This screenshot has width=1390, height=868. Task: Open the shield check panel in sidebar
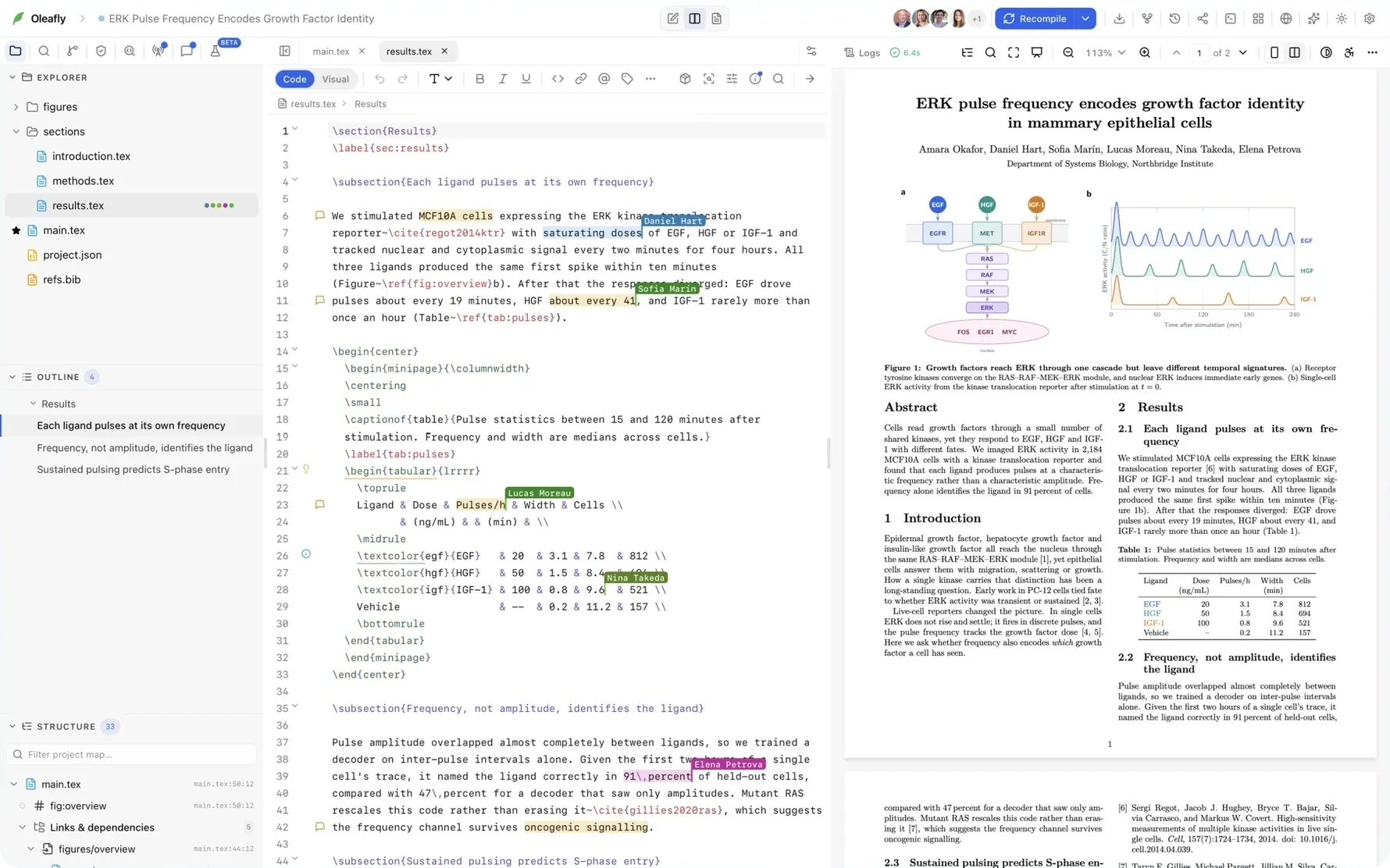click(101, 51)
